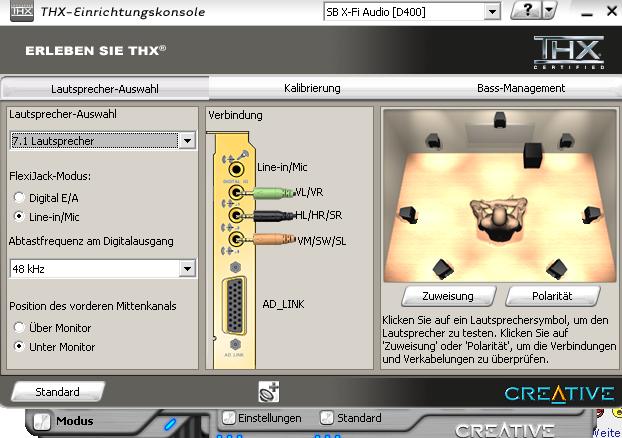
Task: Test the side right speaker symbol
Action: point(591,214)
